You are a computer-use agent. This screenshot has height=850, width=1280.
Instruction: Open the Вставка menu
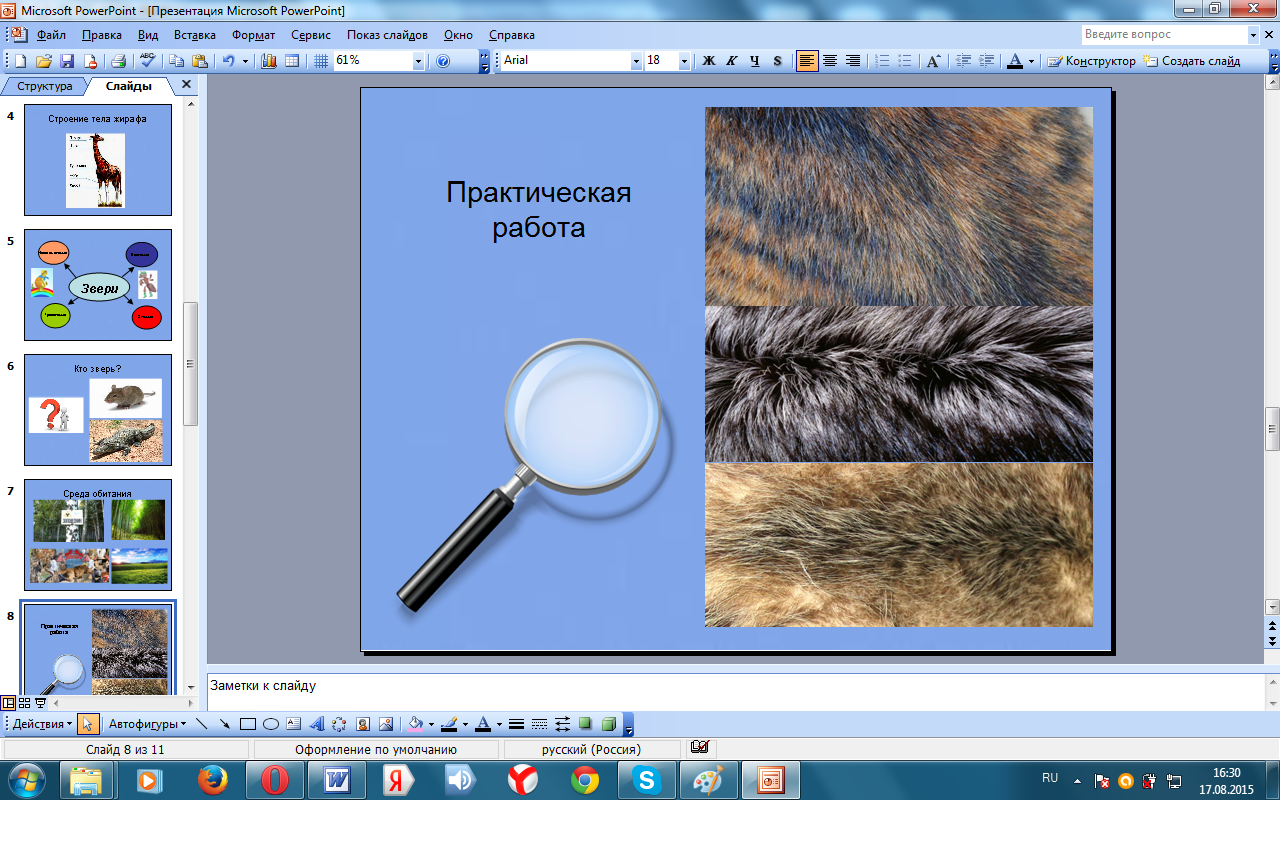click(195, 35)
